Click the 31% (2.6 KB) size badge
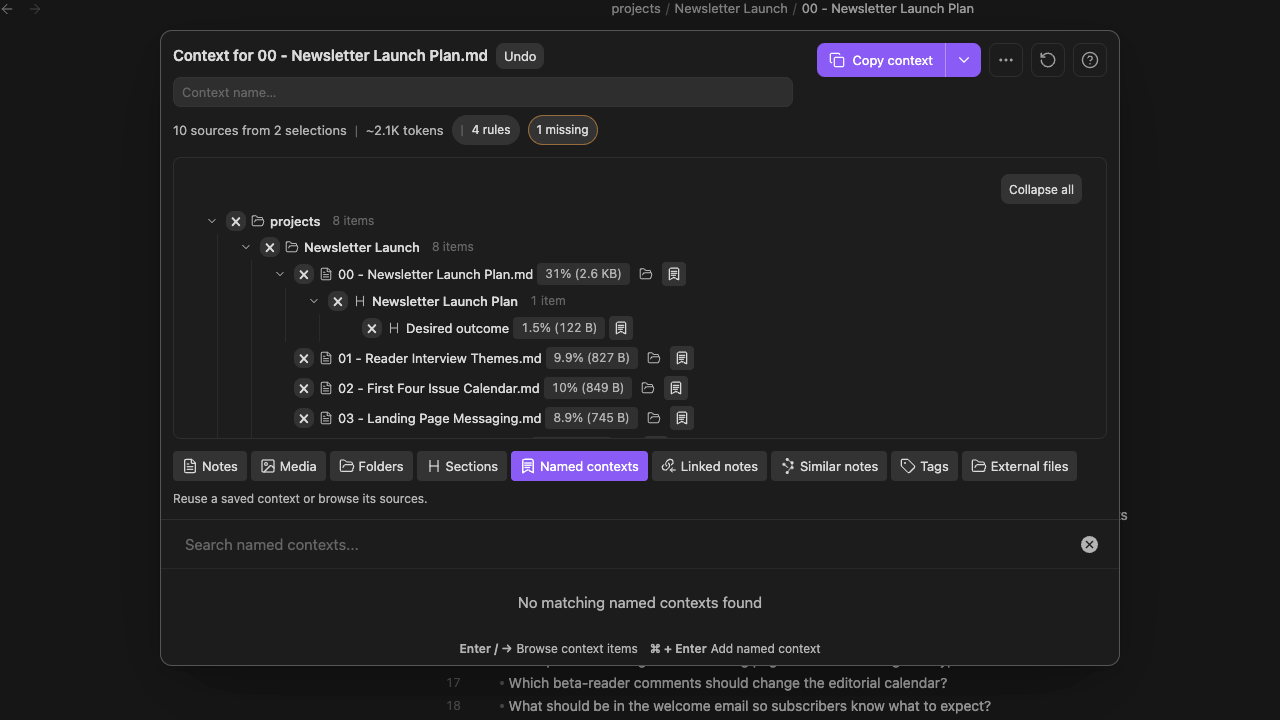 [x=583, y=274]
